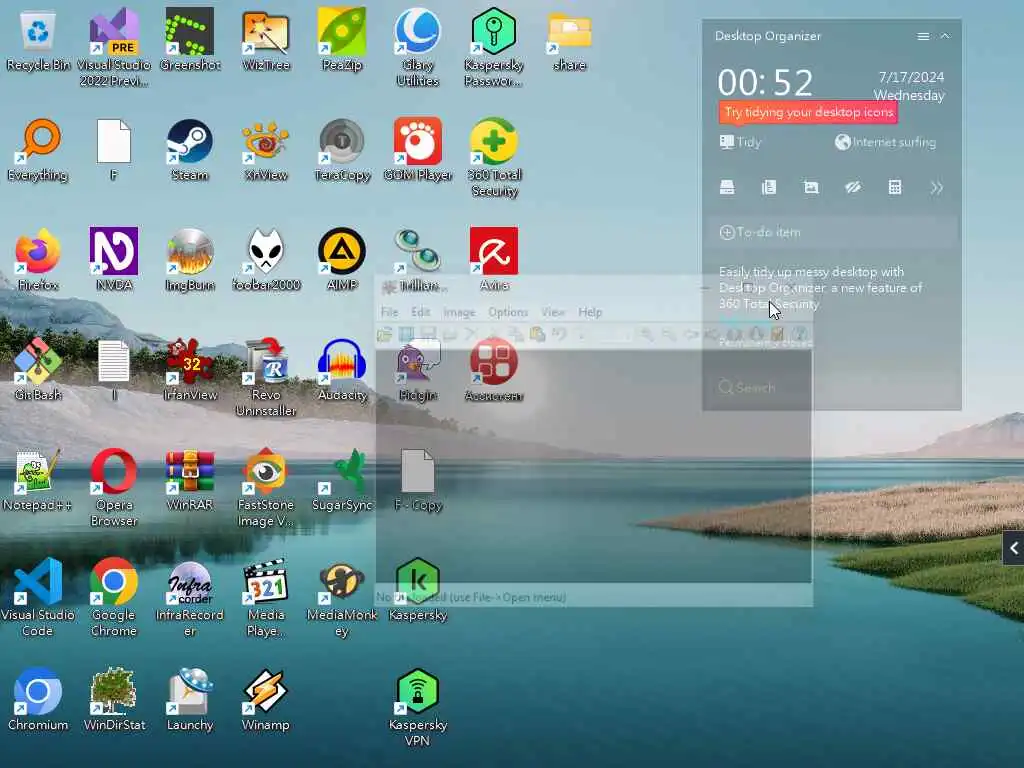Select the Kaspersky VPN icon
Screen dimensions: 1024x768
pyautogui.click(x=417, y=707)
